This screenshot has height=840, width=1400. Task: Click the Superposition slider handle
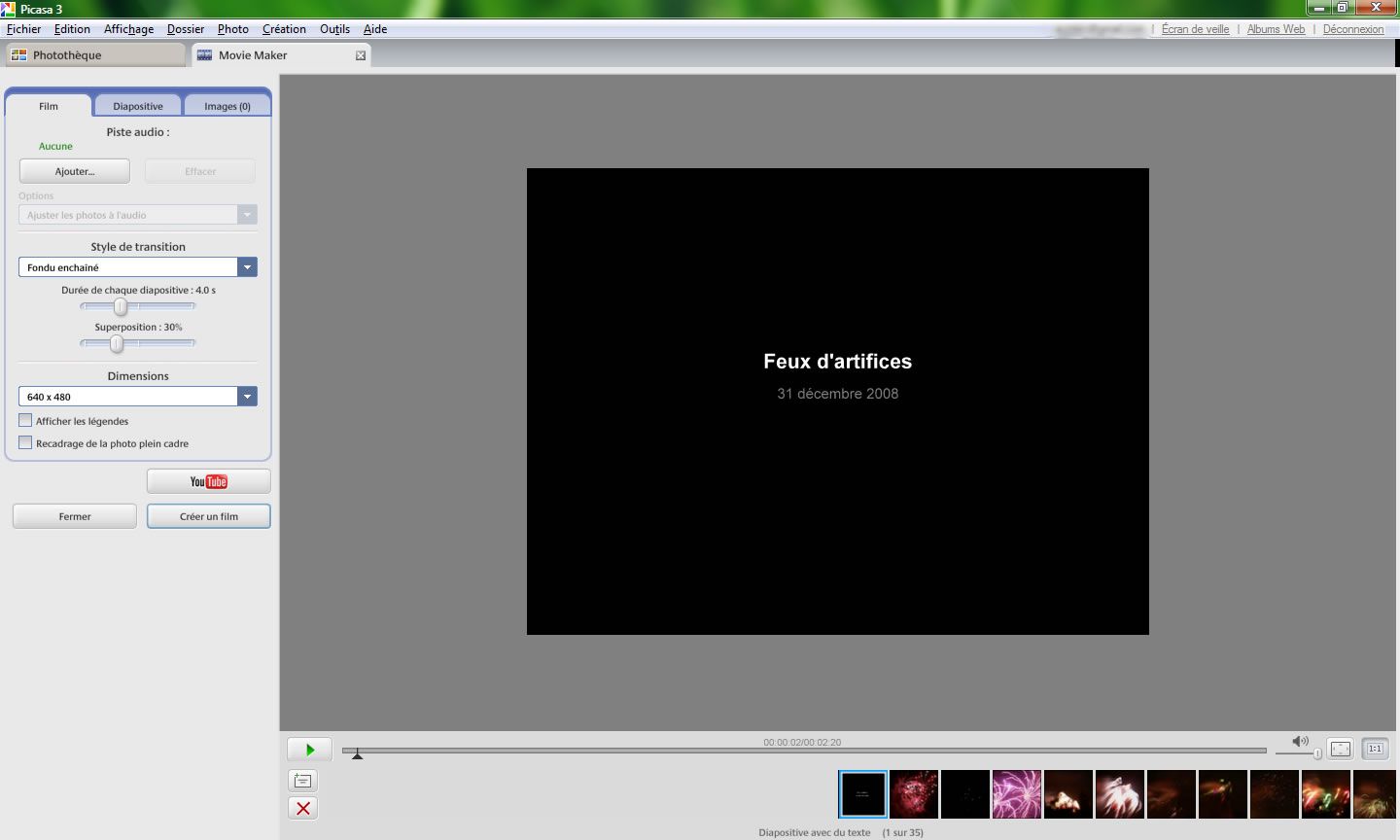(x=117, y=343)
